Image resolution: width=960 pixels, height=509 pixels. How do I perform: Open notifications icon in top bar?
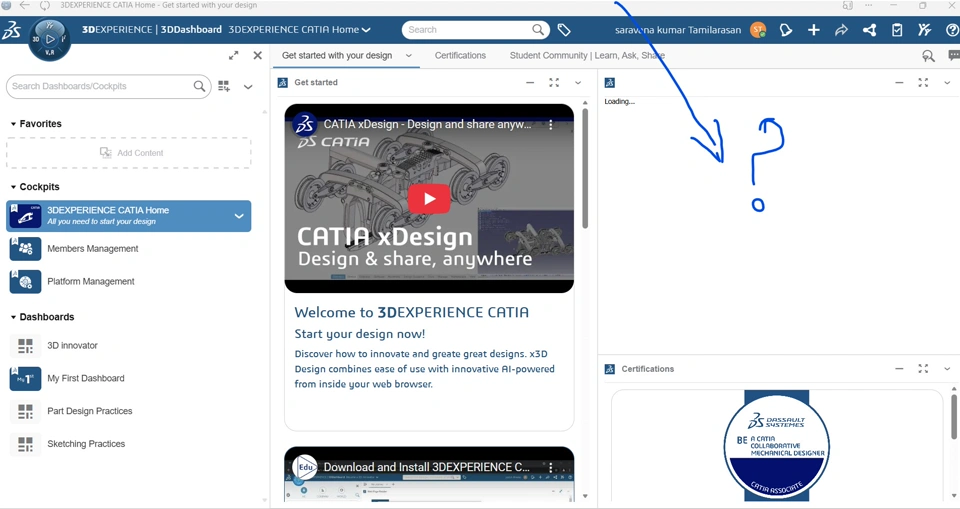pos(785,30)
